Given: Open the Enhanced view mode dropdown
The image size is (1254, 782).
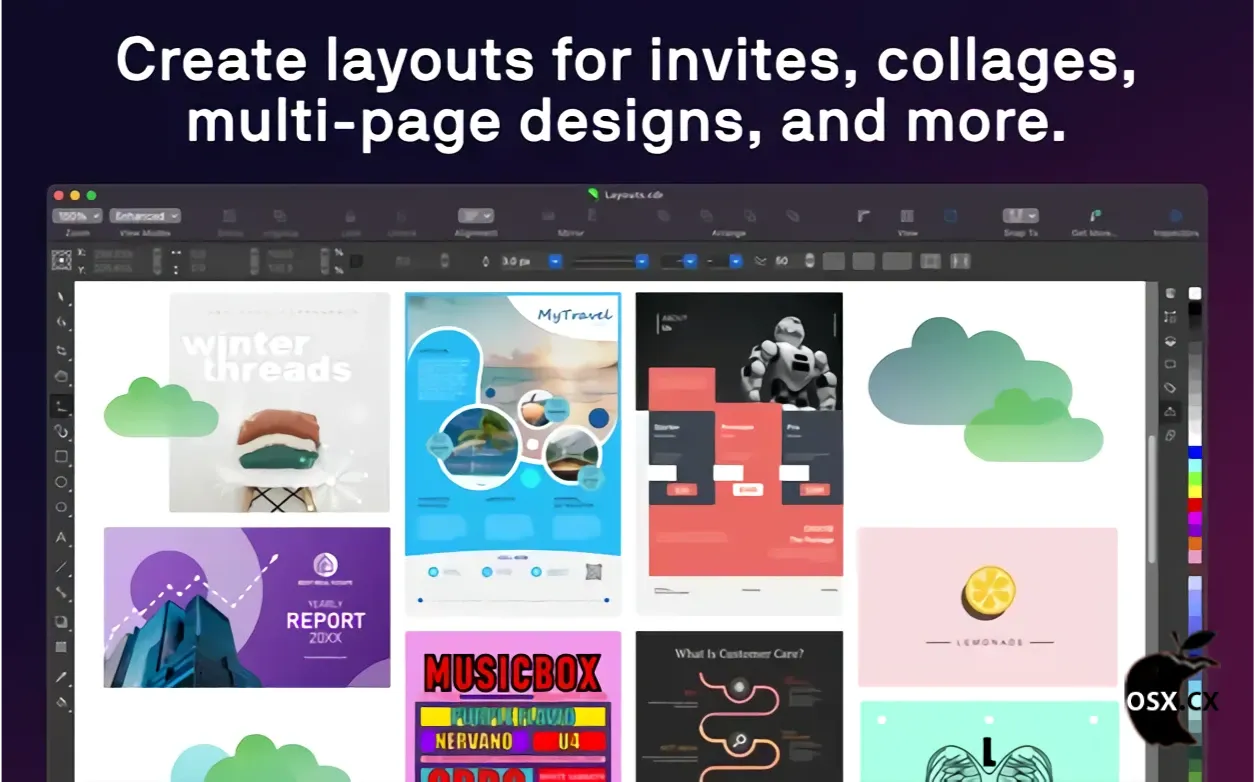Looking at the screenshot, I should point(145,216).
